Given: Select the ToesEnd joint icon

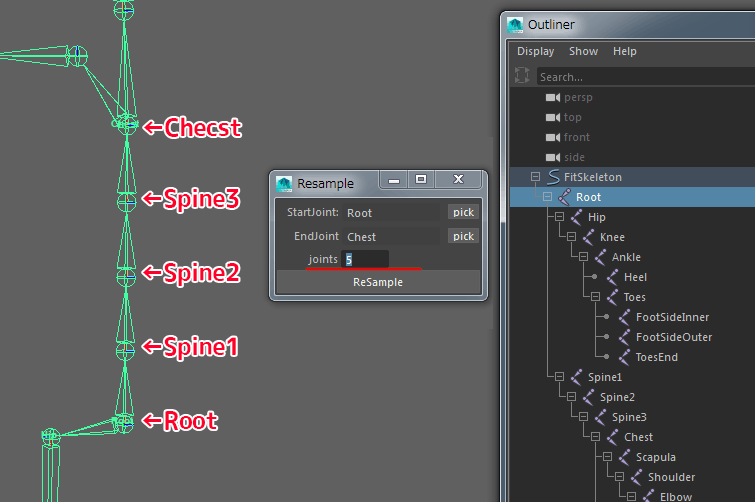Looking at the screenshot, I should click(623, 357).
